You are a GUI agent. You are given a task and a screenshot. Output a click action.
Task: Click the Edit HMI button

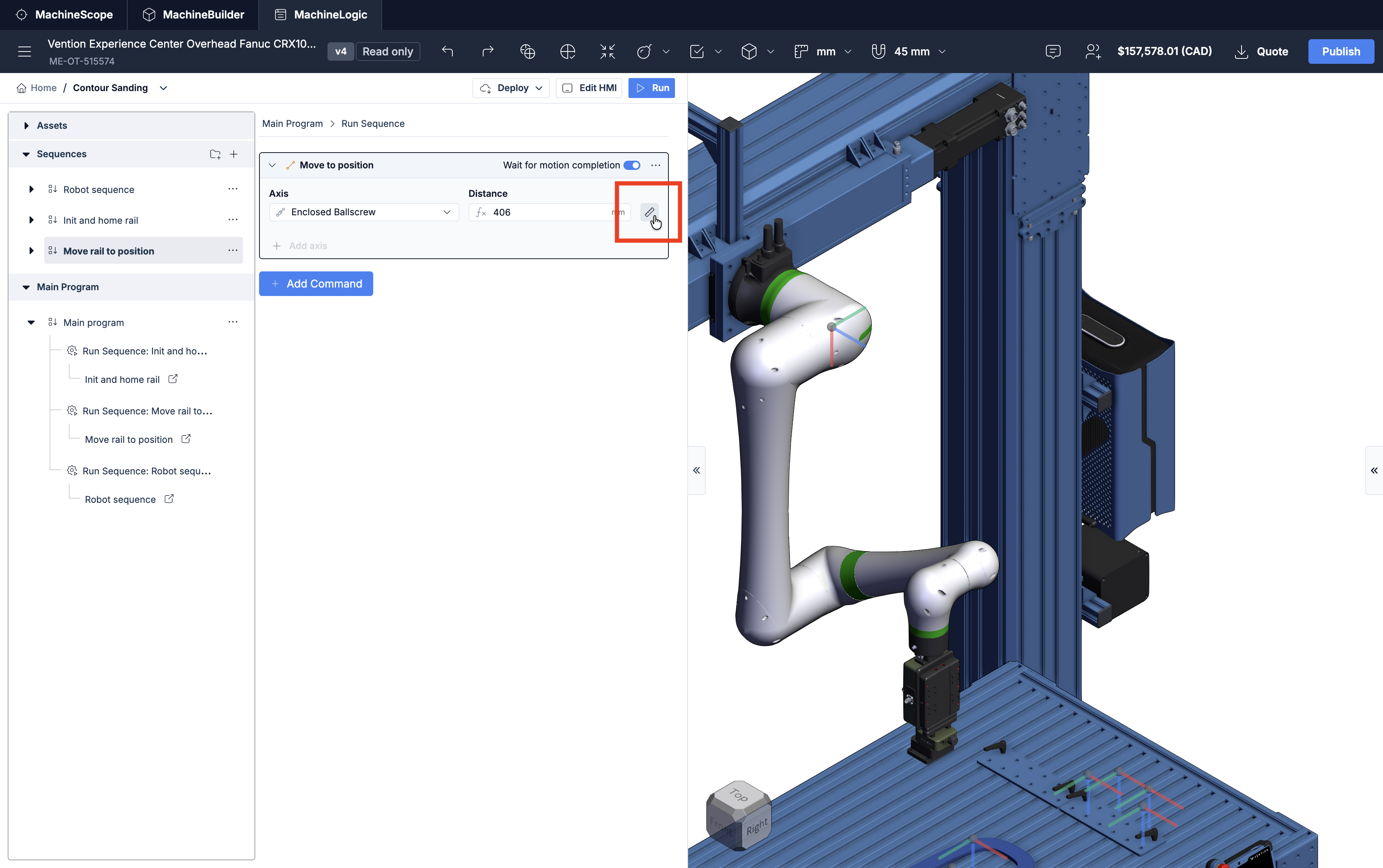coord(589,88)
